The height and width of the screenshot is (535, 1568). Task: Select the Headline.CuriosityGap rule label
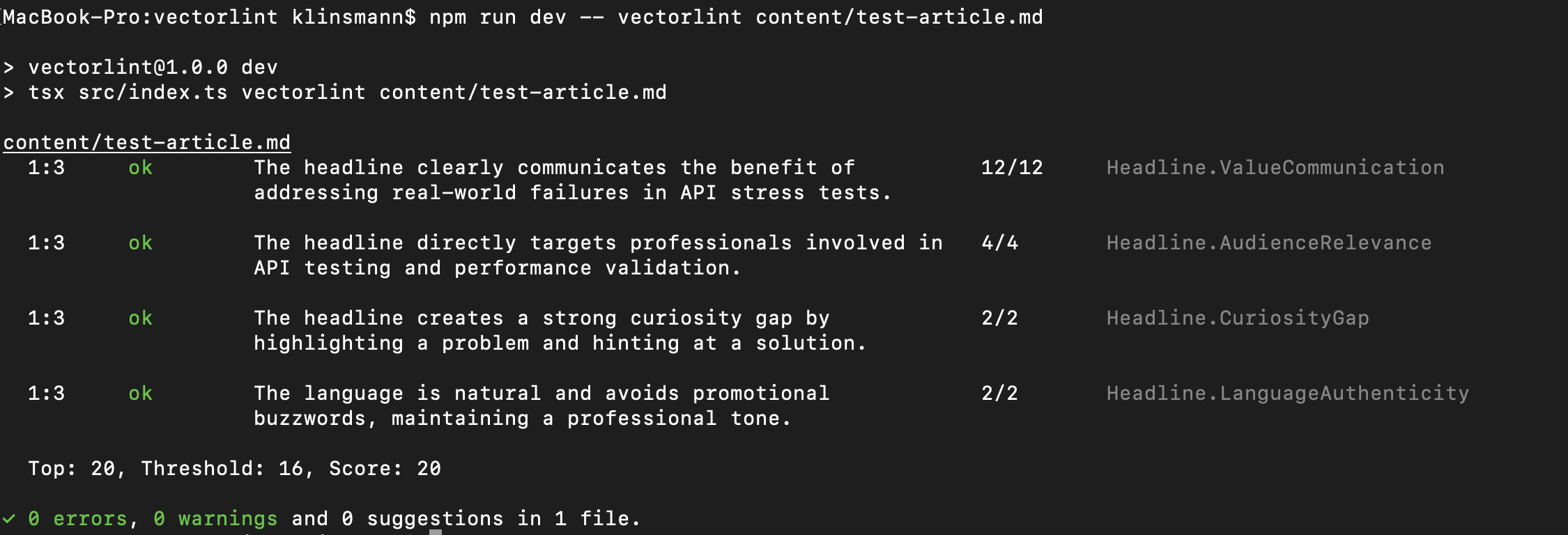pyautogui.click(x=1237, y=318)
